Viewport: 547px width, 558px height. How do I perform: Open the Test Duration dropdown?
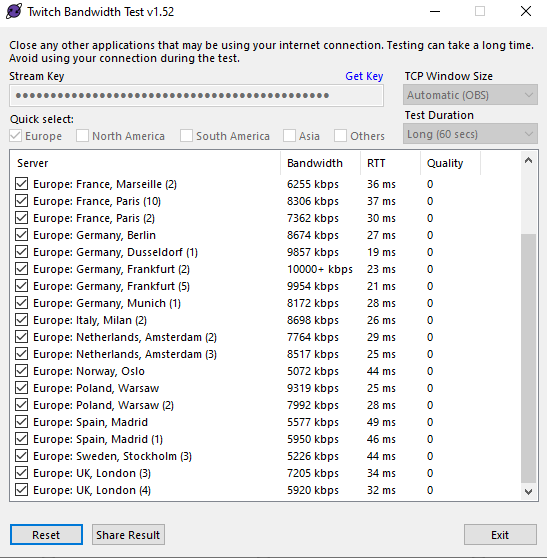(x=470, y=134)
